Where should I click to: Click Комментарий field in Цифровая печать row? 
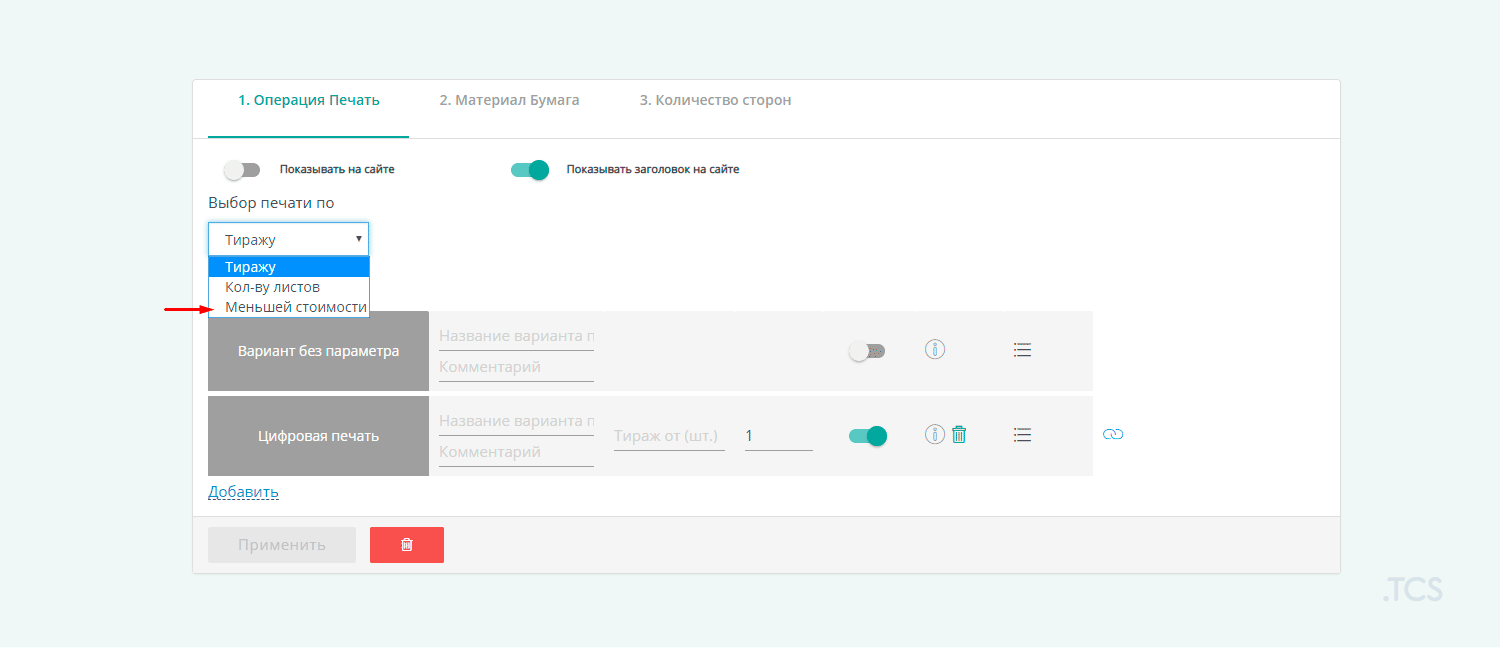pos(515,452)
